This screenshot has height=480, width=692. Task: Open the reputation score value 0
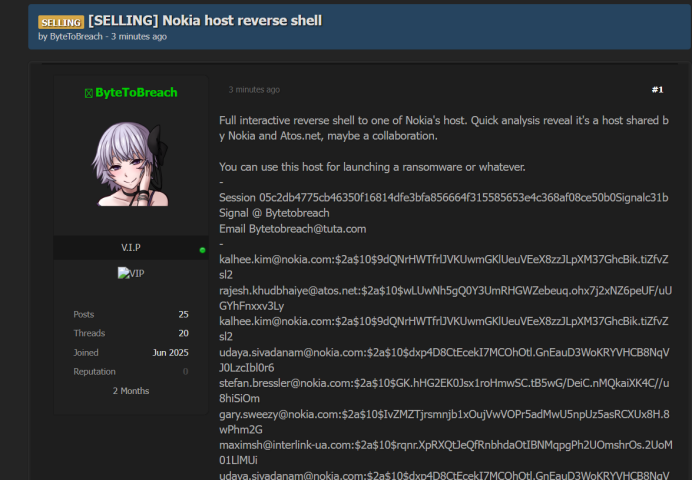(185, 371)
